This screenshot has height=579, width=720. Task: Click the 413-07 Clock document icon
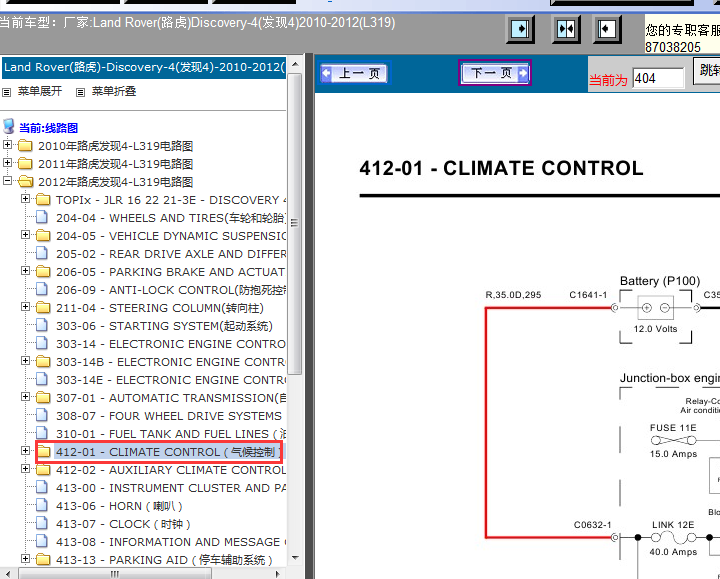pyautogui.click(x=42, y=523)
